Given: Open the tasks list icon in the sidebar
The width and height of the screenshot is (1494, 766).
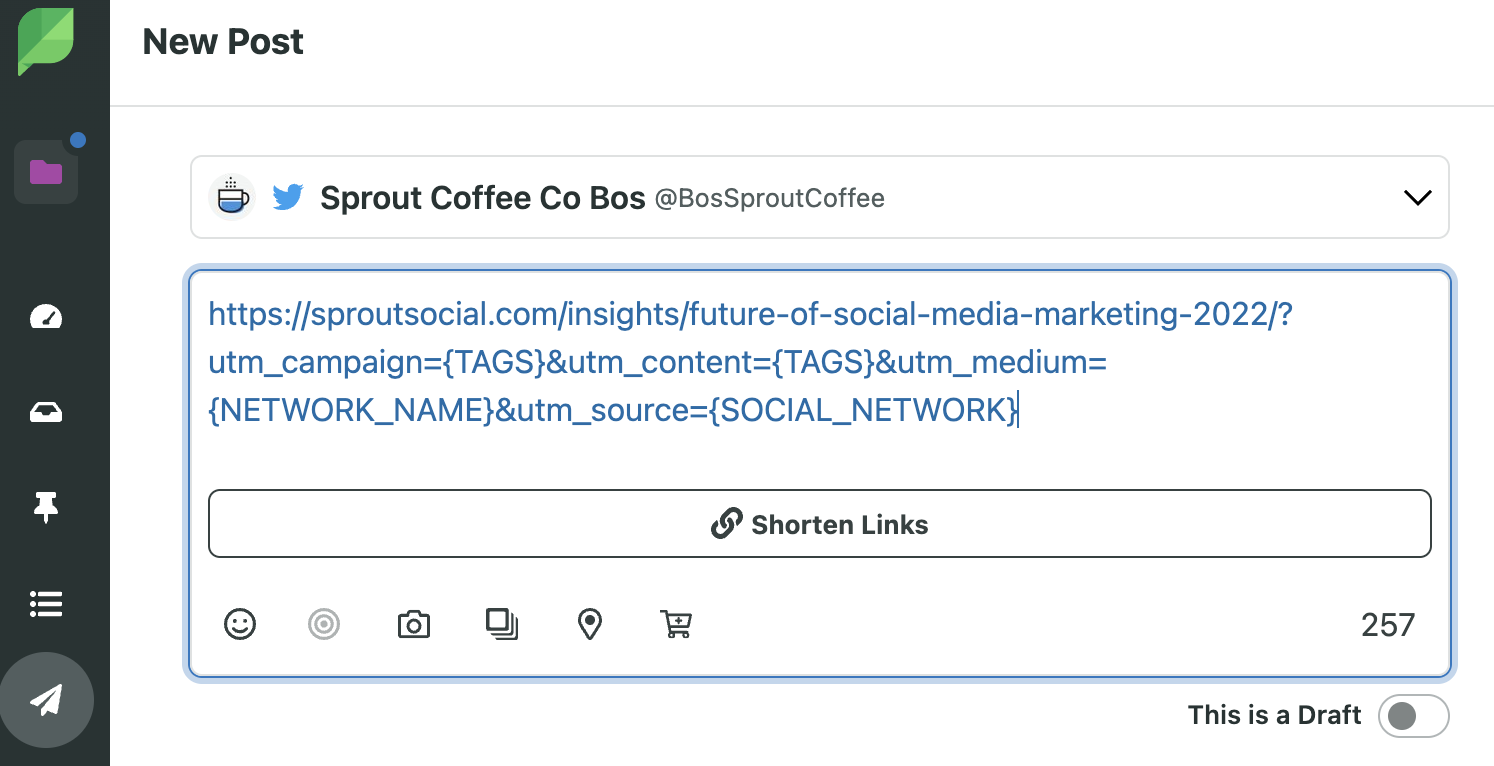Looking at the screenshot, I should click(x=45, y=603).
